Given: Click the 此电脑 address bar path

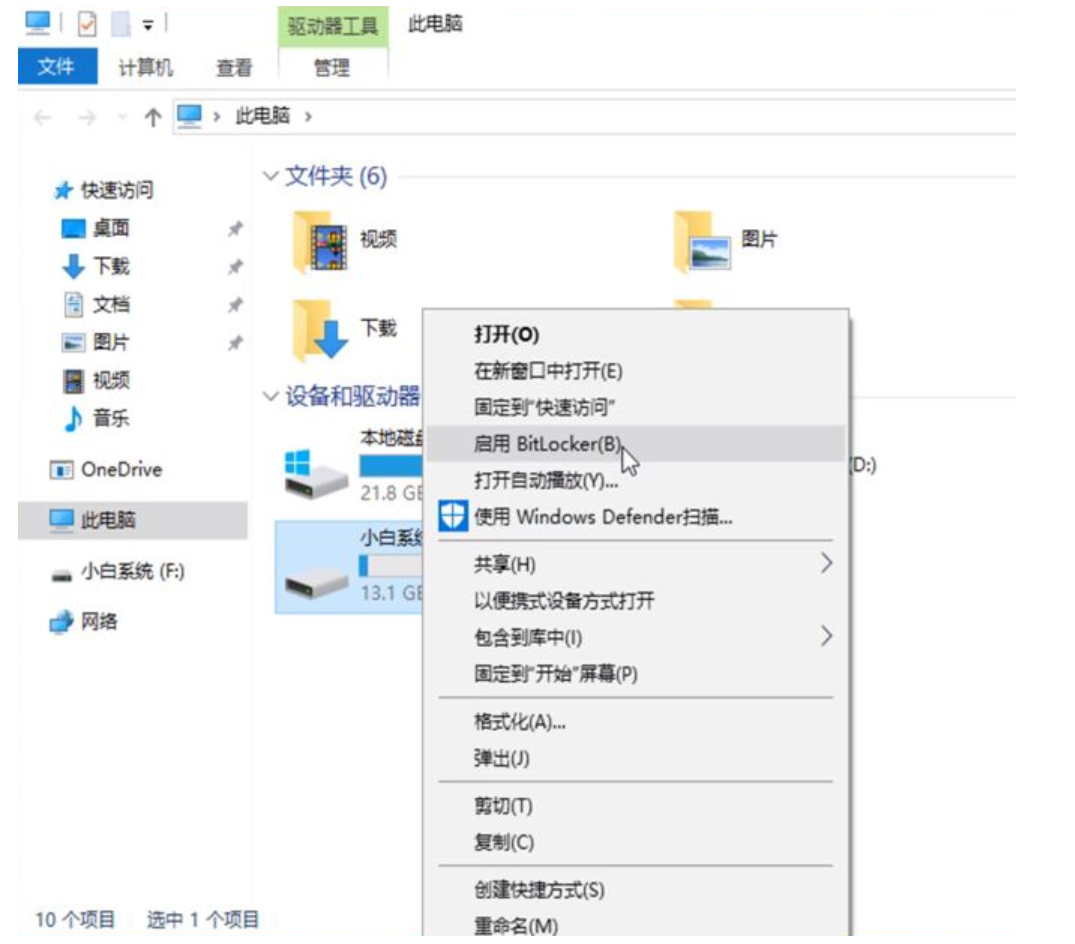Looking at the screenshot, I should pos(262,116).
